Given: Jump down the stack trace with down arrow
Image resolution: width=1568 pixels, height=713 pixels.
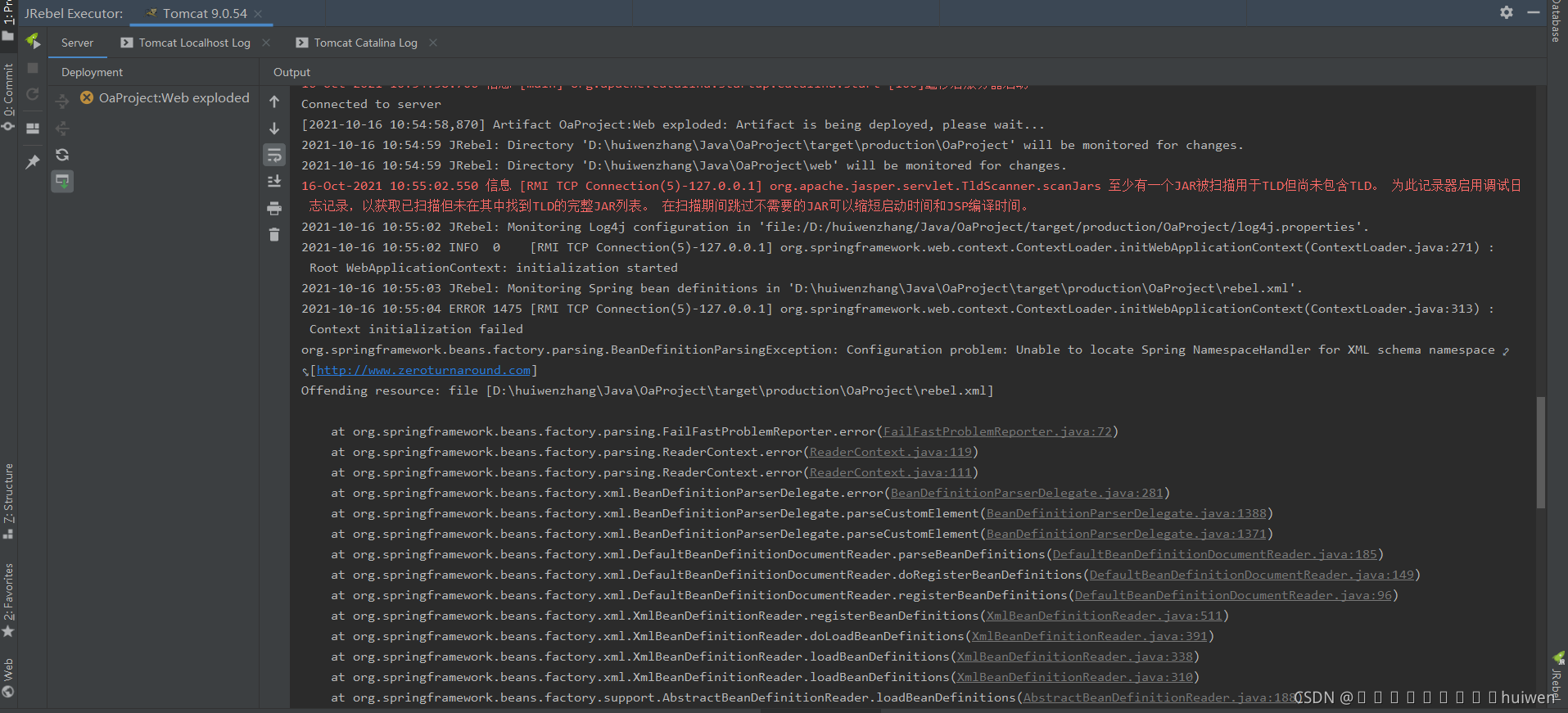Looking at the screenshot, I should [274, 129].
